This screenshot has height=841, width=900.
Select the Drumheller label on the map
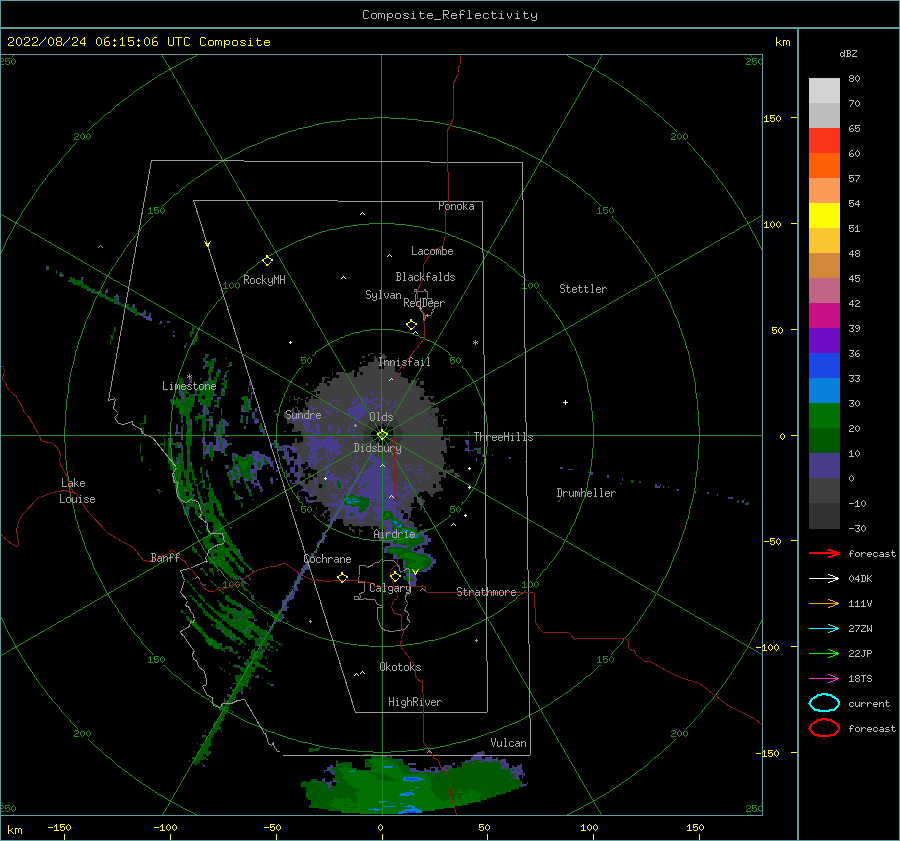[x=586, y=493]
